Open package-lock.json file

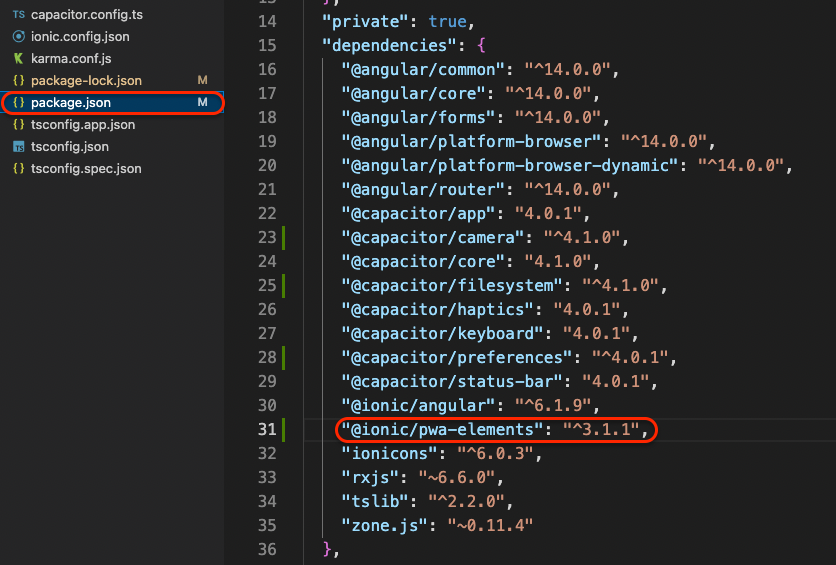point(86,80)
